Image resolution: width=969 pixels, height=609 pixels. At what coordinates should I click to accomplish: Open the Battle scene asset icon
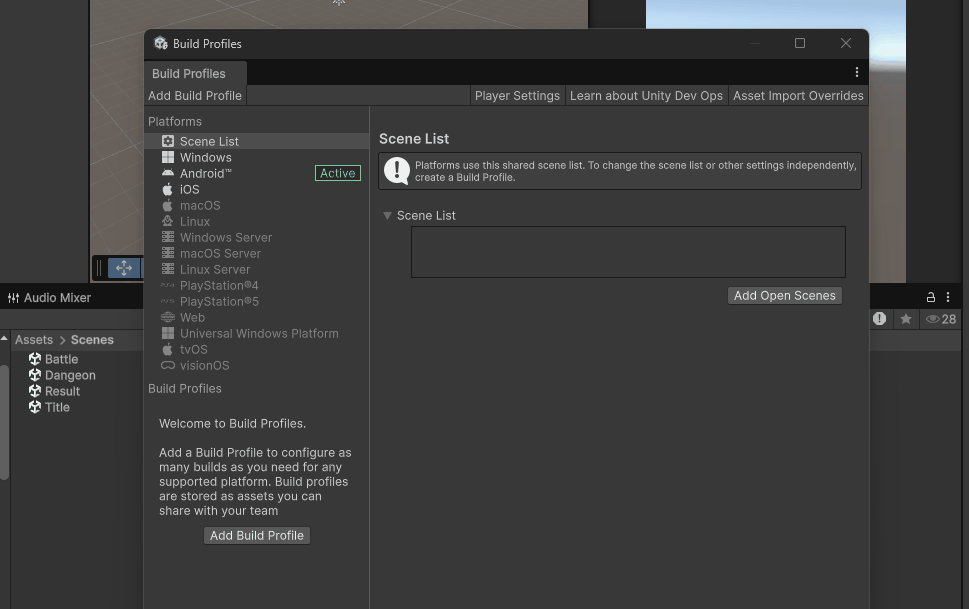[x=35, y=359]
